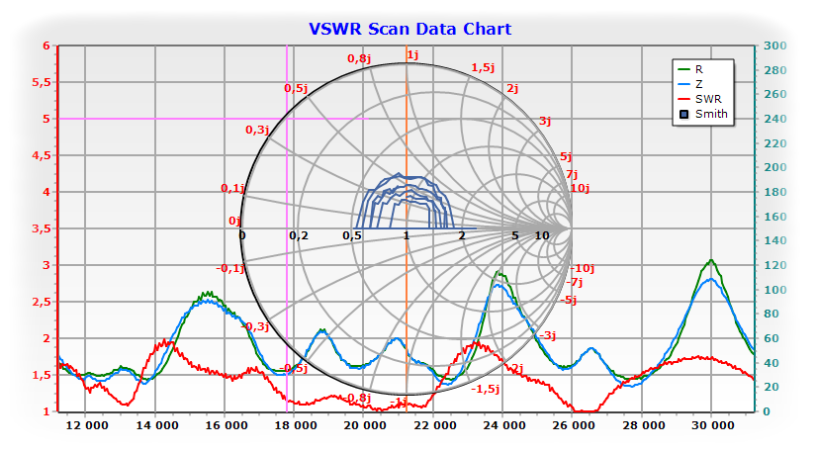Click the Smith chart reactance label '-0,1j'
The image size is (816, 452).
(x=231, y=268)
